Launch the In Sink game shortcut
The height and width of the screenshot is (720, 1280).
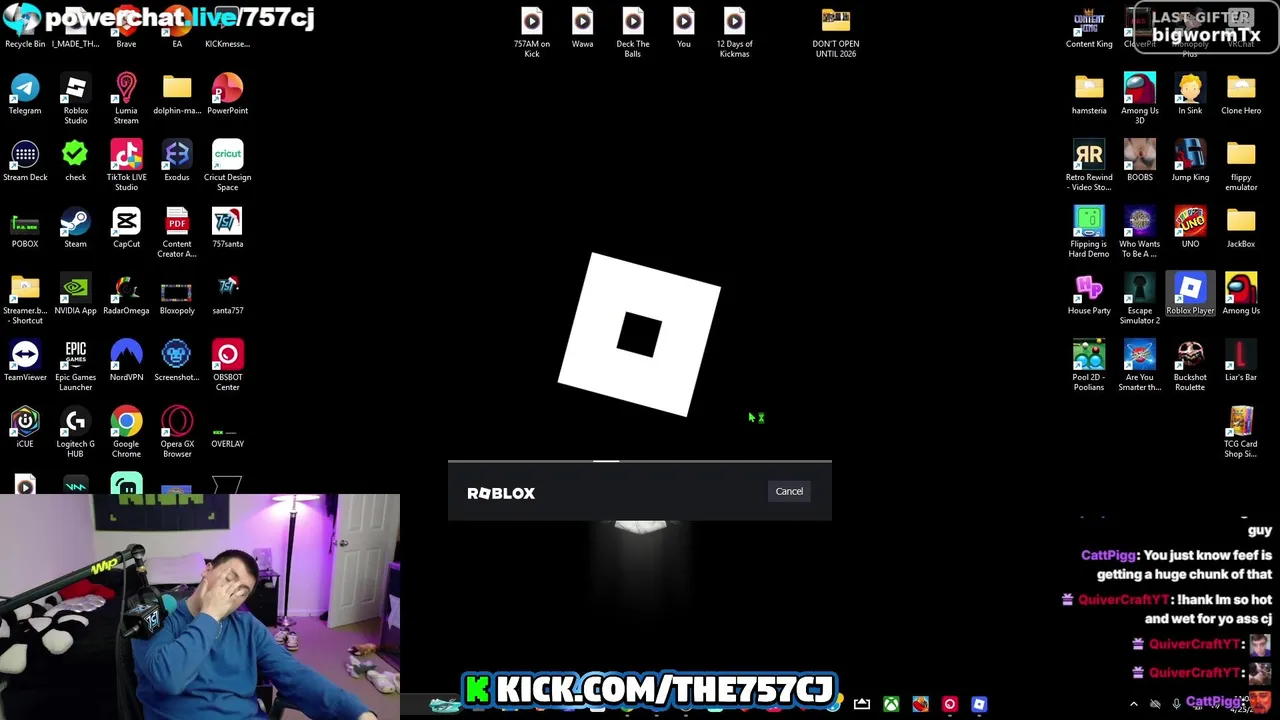point(1190,94)
